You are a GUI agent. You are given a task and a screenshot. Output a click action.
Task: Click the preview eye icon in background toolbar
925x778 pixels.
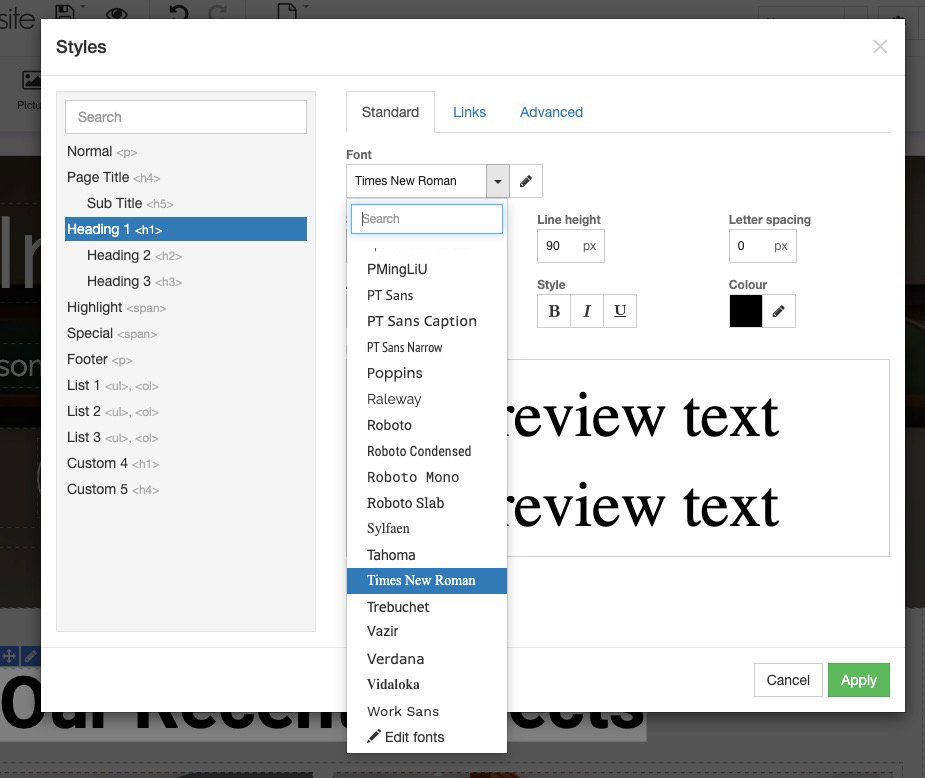pos(116,13)
